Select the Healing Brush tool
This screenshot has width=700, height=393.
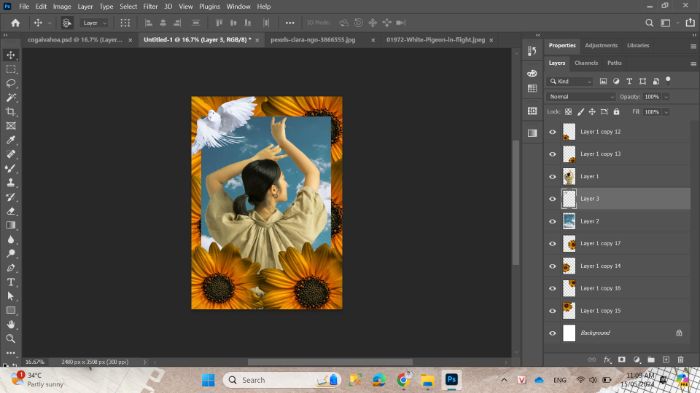click(x=11, y=155)
